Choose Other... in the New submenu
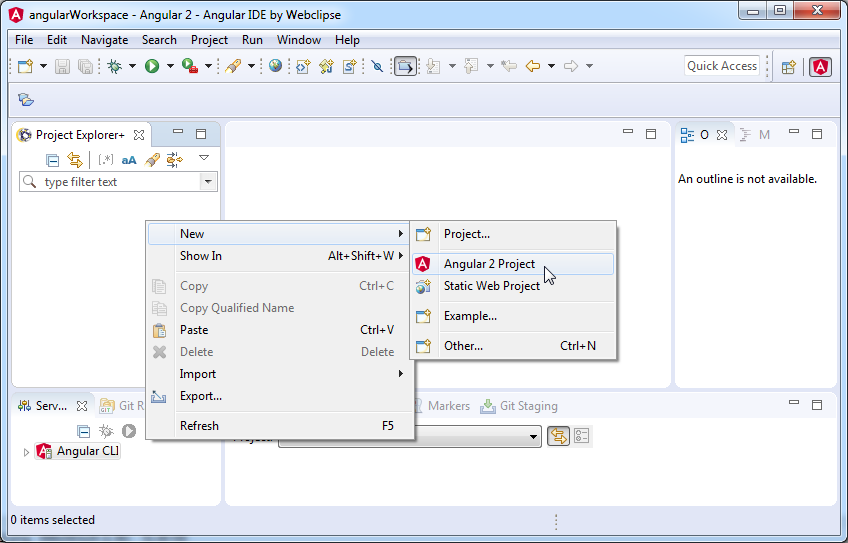Image resolution: width=848 pixels, height=543 pixels. click(513, 346)
